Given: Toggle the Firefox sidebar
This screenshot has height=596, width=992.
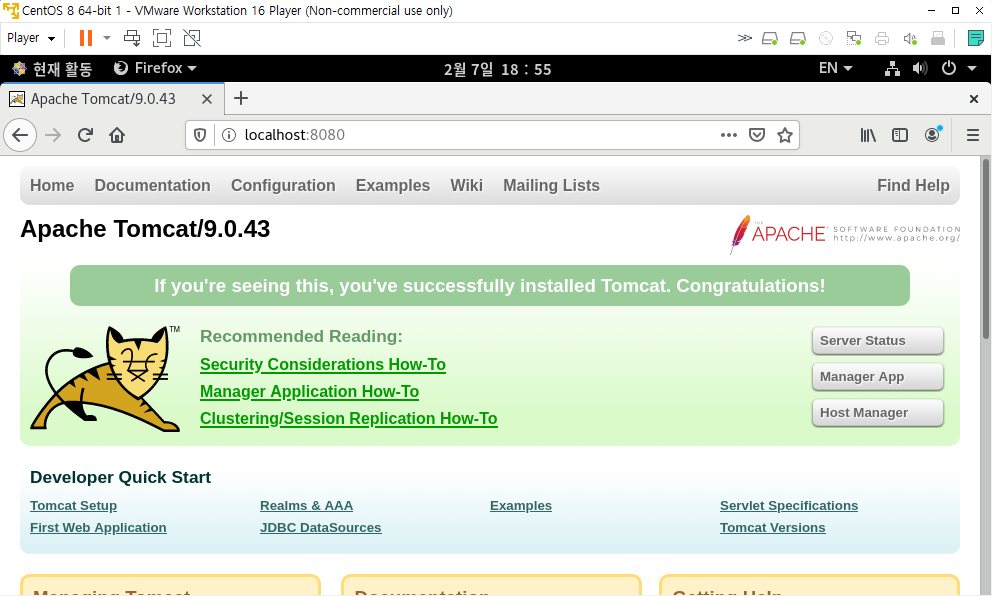Looking at the screenshot, I should point(900,135).
